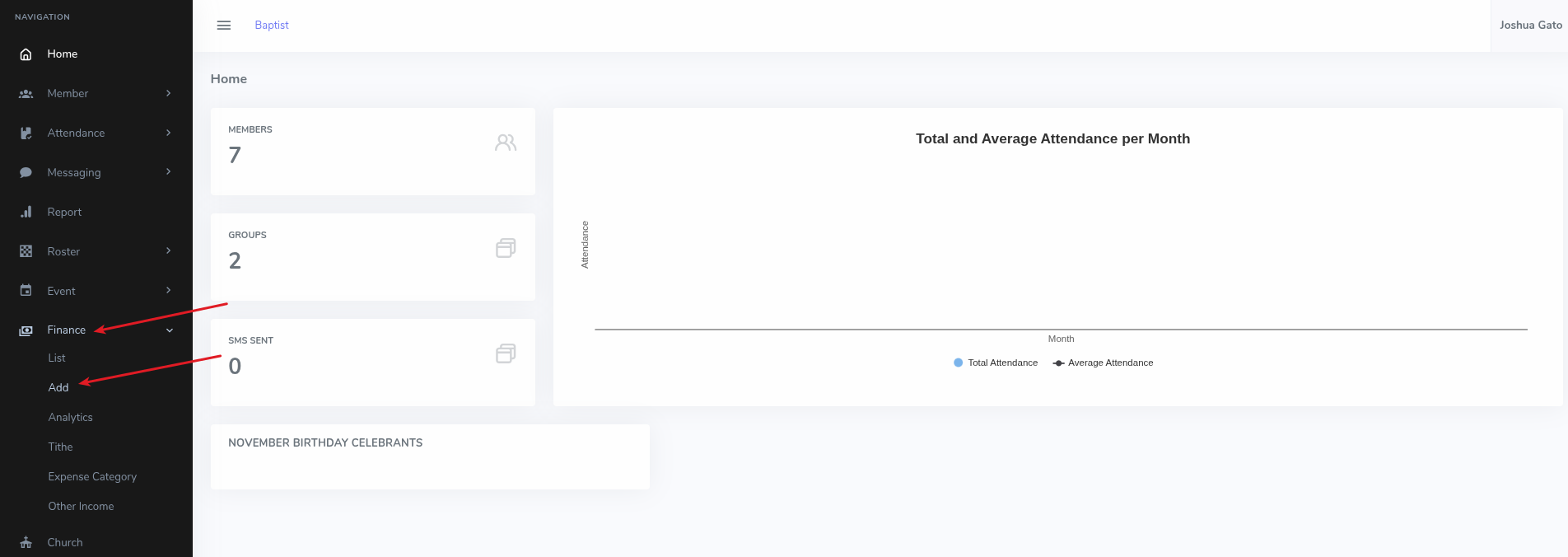This screenshot has width=1568, height=557.
Task: Open the Analytics submenu link
Action: pos(71,418)
